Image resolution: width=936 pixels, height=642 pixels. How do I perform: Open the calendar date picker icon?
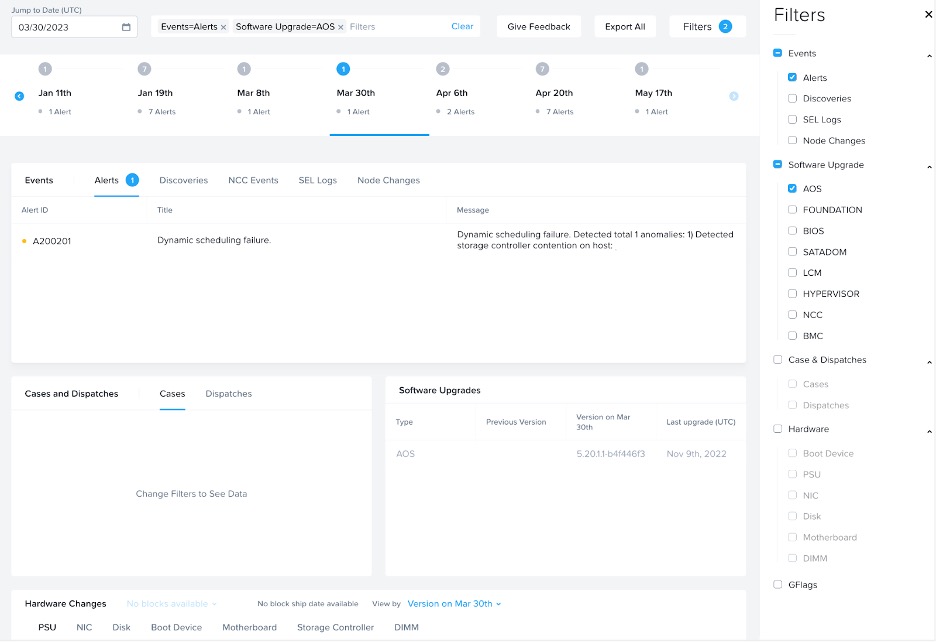[126, 27]
